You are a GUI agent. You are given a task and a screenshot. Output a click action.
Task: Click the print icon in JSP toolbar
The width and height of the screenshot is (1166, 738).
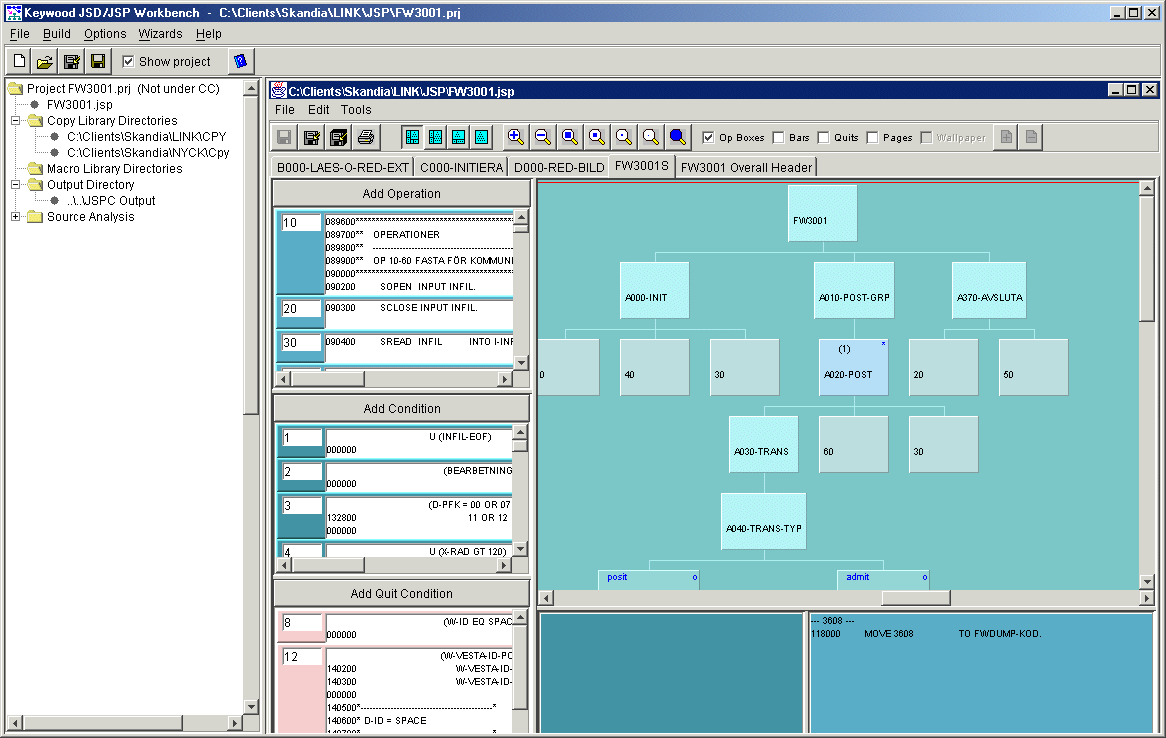[x=366, y=137]
